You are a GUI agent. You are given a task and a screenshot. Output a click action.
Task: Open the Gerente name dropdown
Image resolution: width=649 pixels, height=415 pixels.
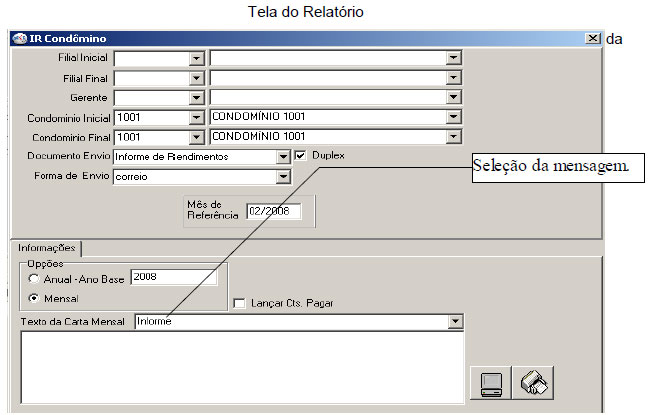pos(454,97)
